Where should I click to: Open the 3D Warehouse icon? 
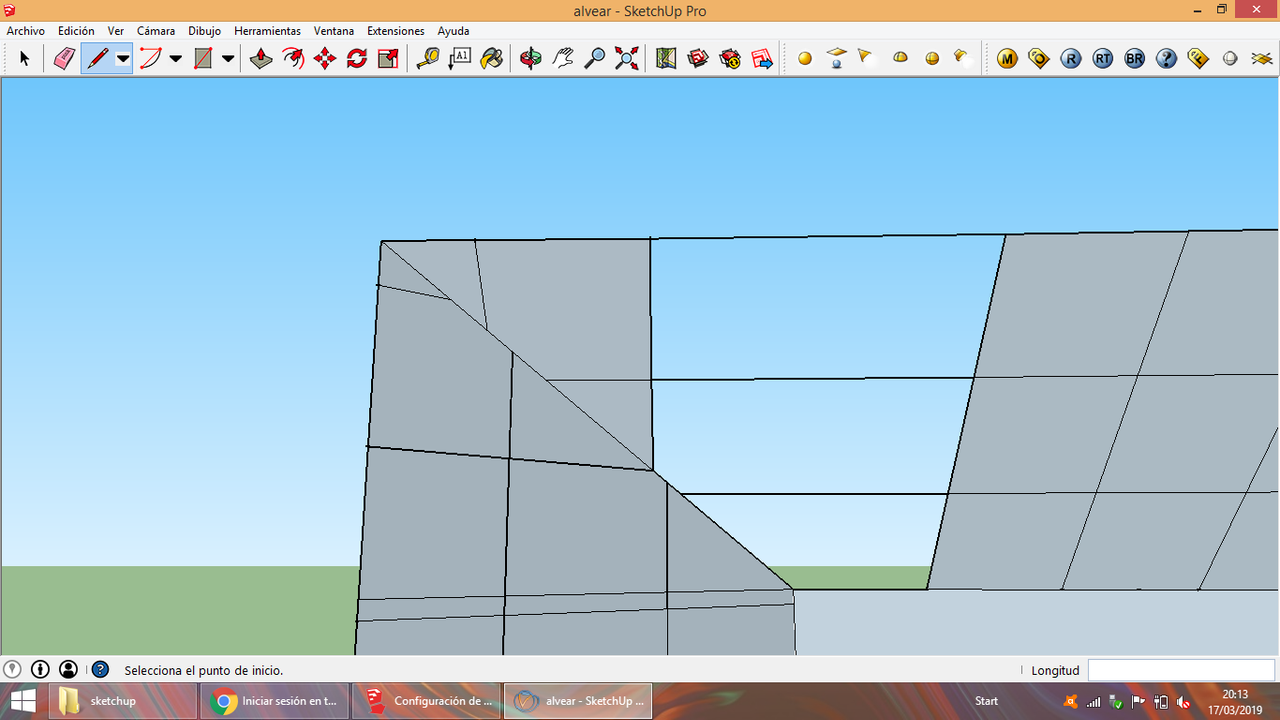click(x=698, y=59)
